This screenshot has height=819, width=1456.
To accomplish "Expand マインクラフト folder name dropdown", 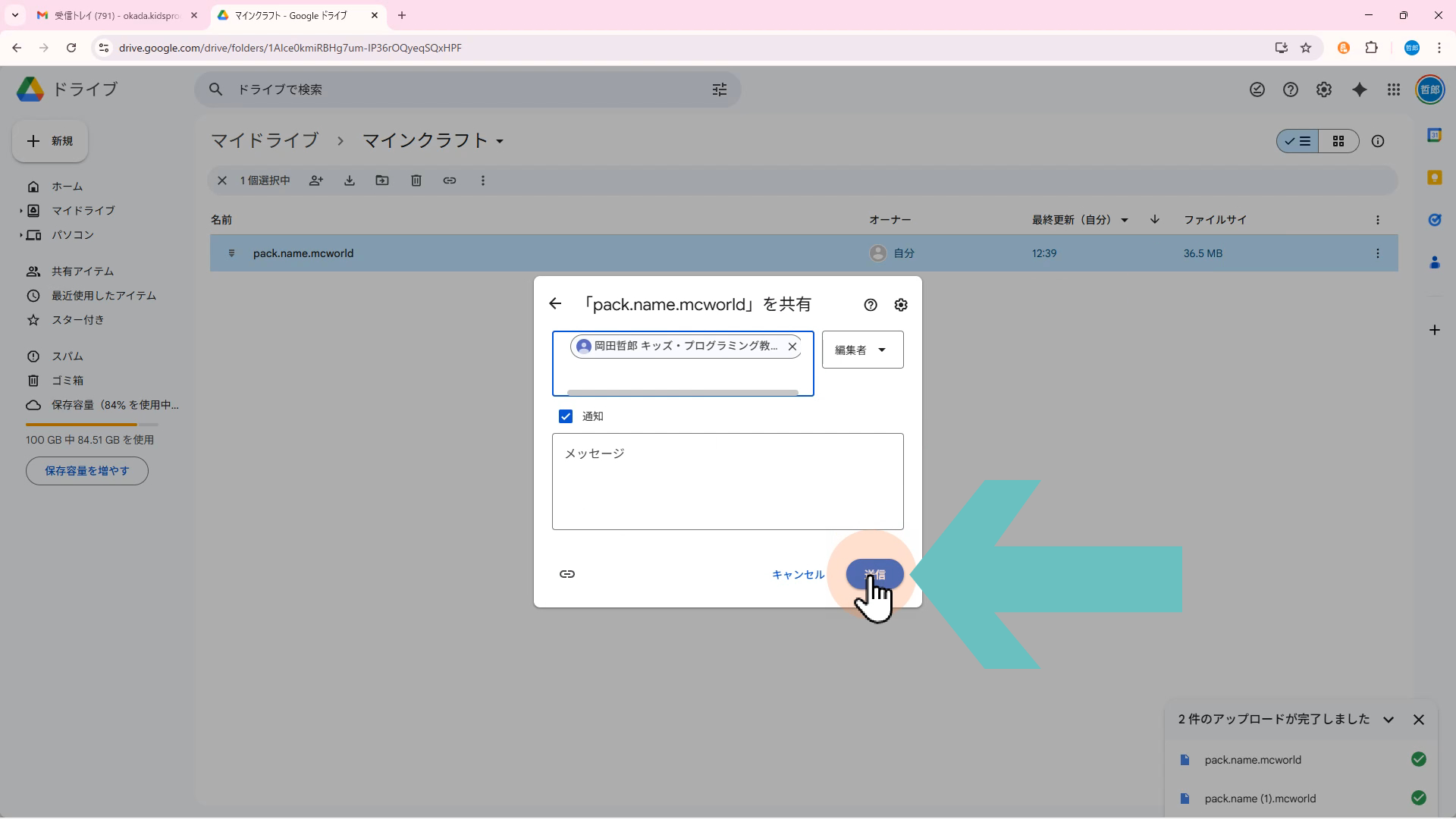I will click(x=500, y=142).
